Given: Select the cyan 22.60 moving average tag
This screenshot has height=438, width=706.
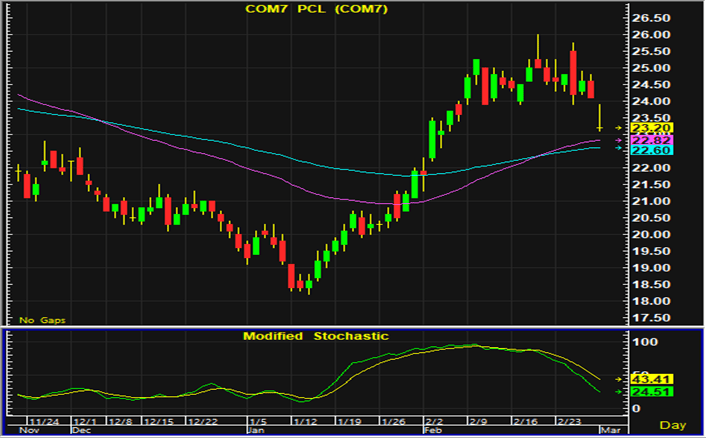Looking at the screenshot, I should pos(651,150).
